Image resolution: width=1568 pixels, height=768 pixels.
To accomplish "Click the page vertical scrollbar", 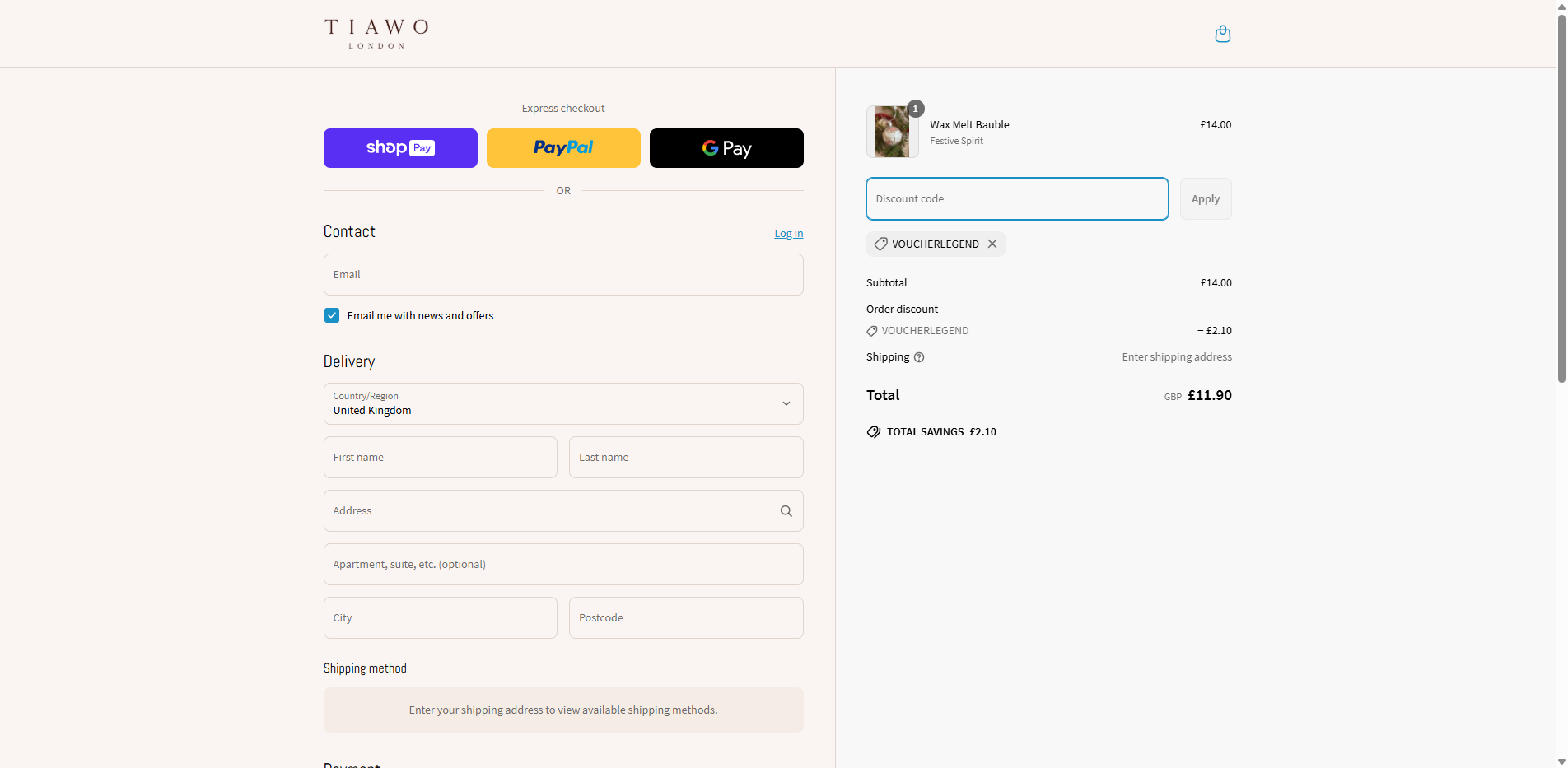I will point(1561,198).
